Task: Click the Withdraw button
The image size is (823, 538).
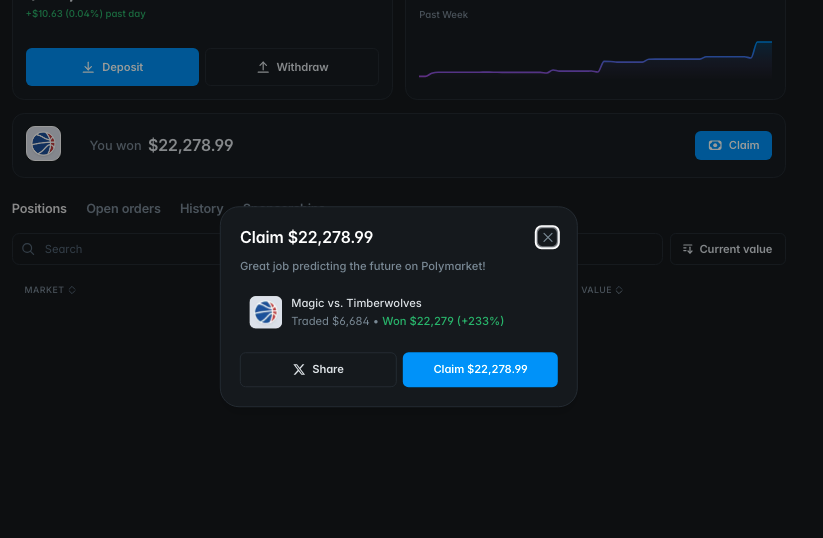Action: pos(292,67)
